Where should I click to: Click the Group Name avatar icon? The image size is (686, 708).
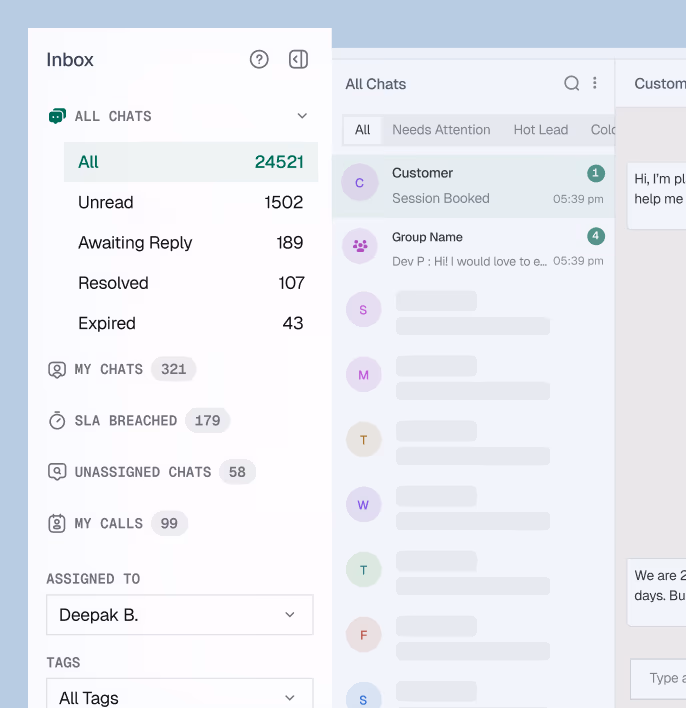click(360, 246)
